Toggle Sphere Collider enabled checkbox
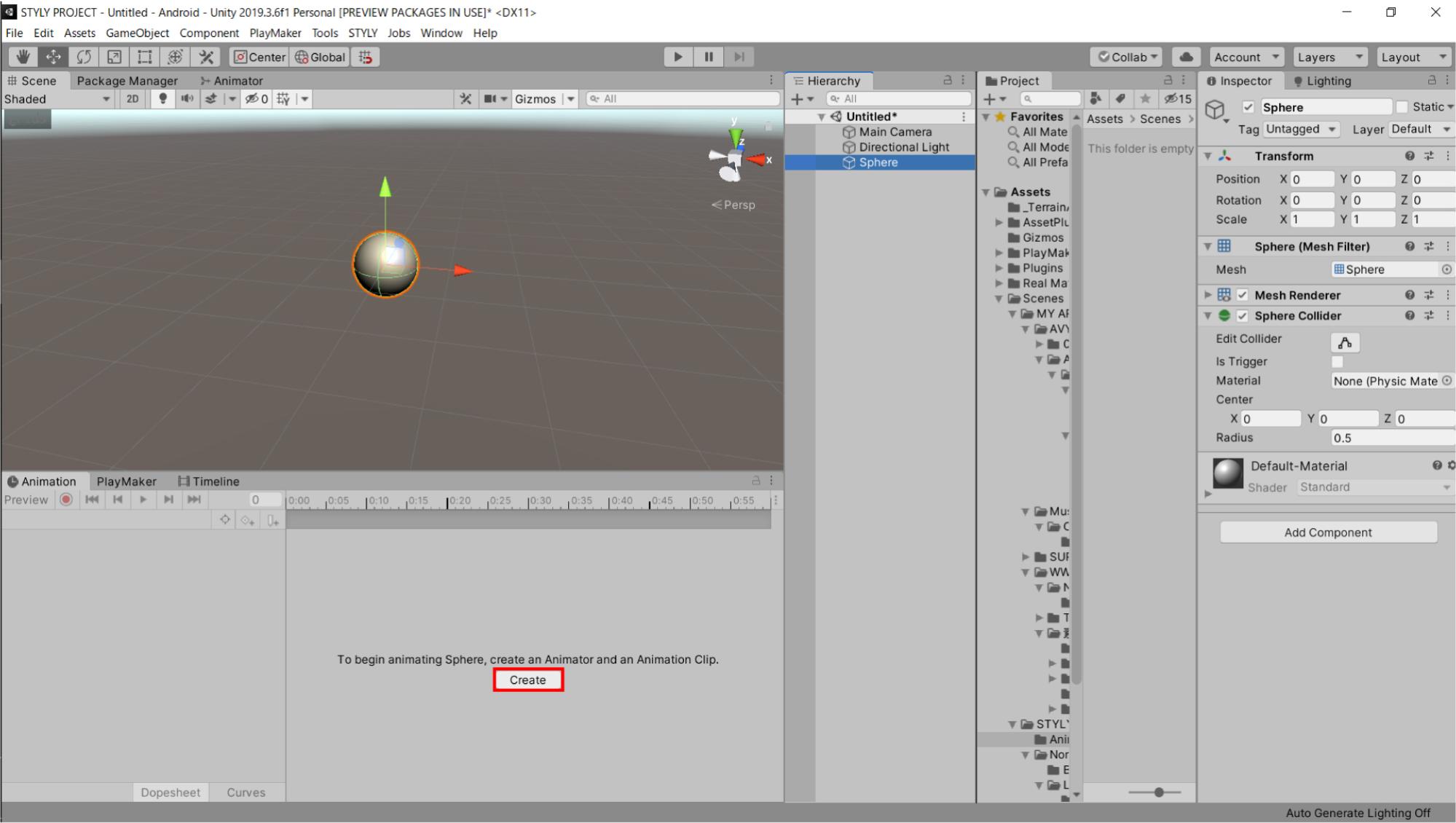This screenshot has height=823, width=1456. (1243, 315)
